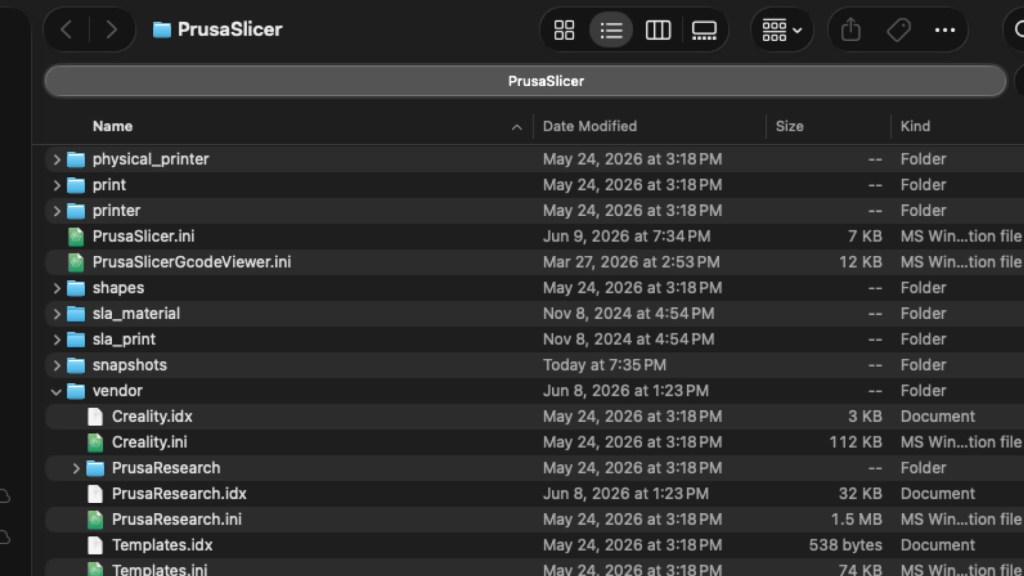Open the Share menu
Viewport: 1024px width, 576px height.
[x=850, y=30]
